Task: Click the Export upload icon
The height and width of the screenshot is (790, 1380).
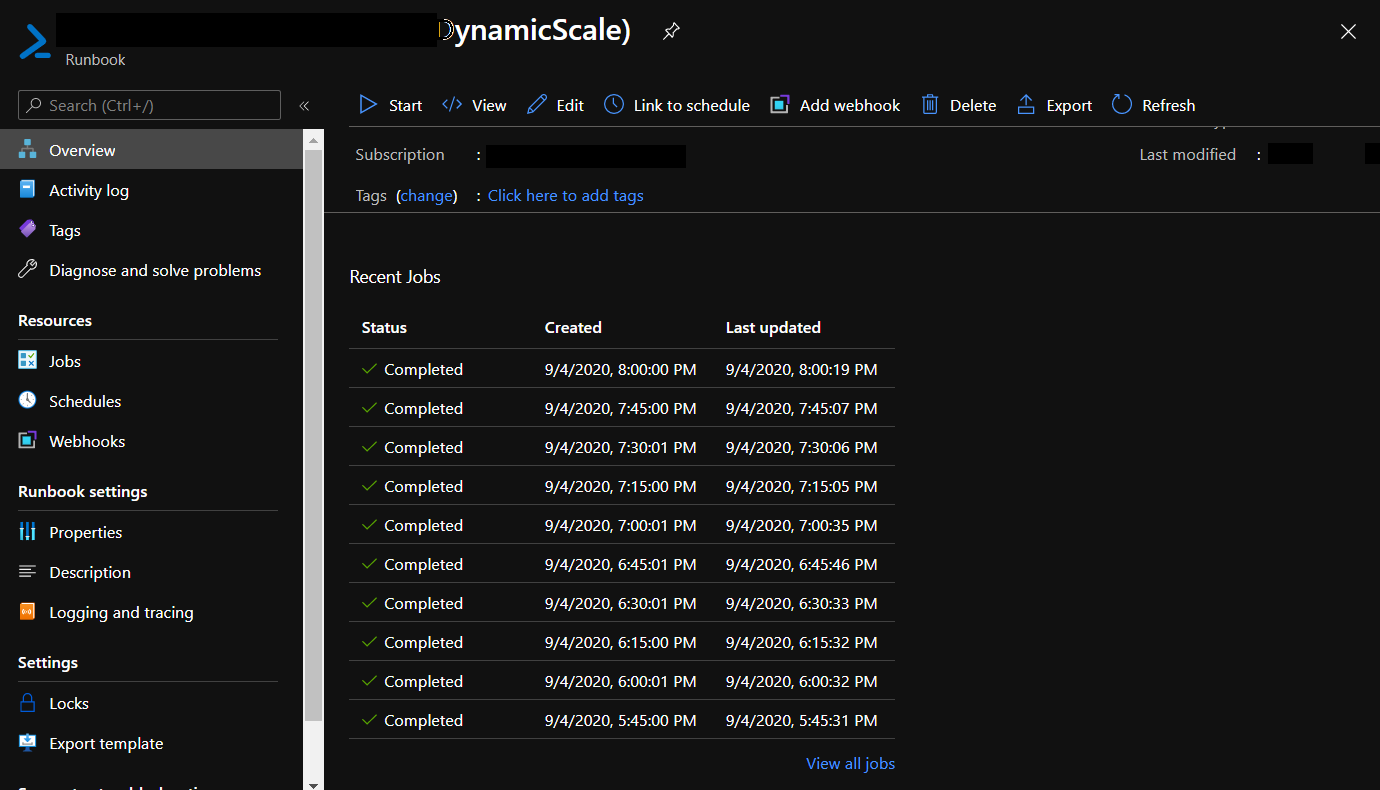Action: pos(1026,105)
